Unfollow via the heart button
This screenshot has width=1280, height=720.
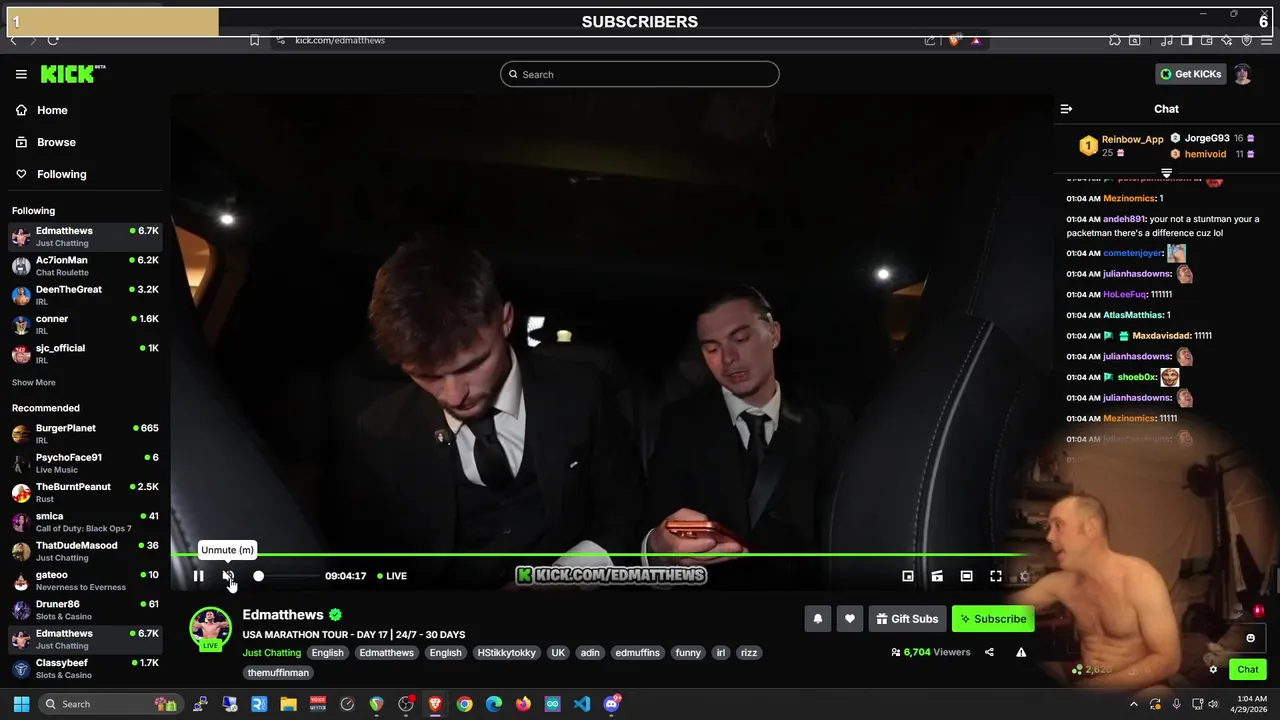(850, 619)
